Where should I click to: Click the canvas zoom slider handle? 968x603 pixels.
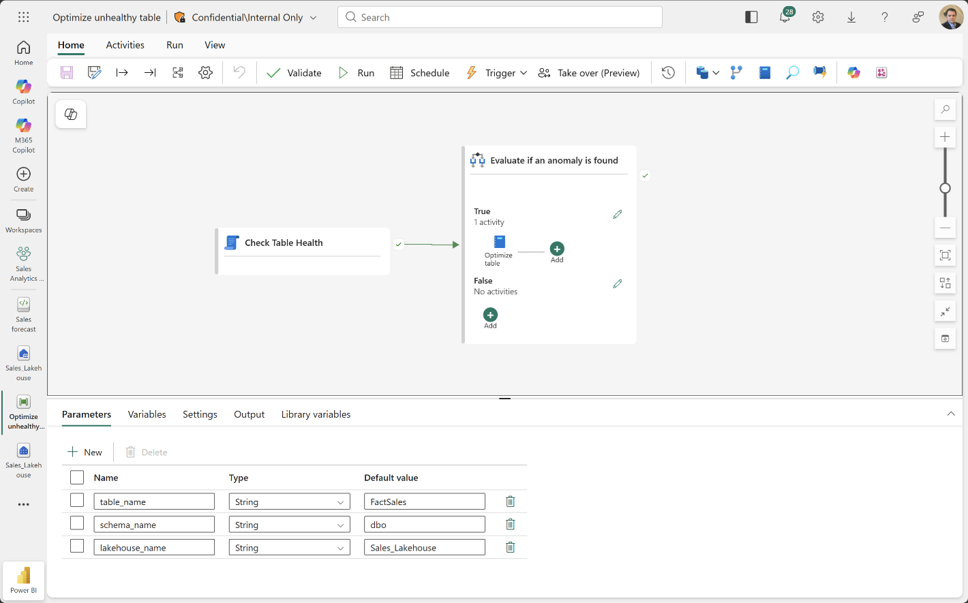[x=945, y=188]
